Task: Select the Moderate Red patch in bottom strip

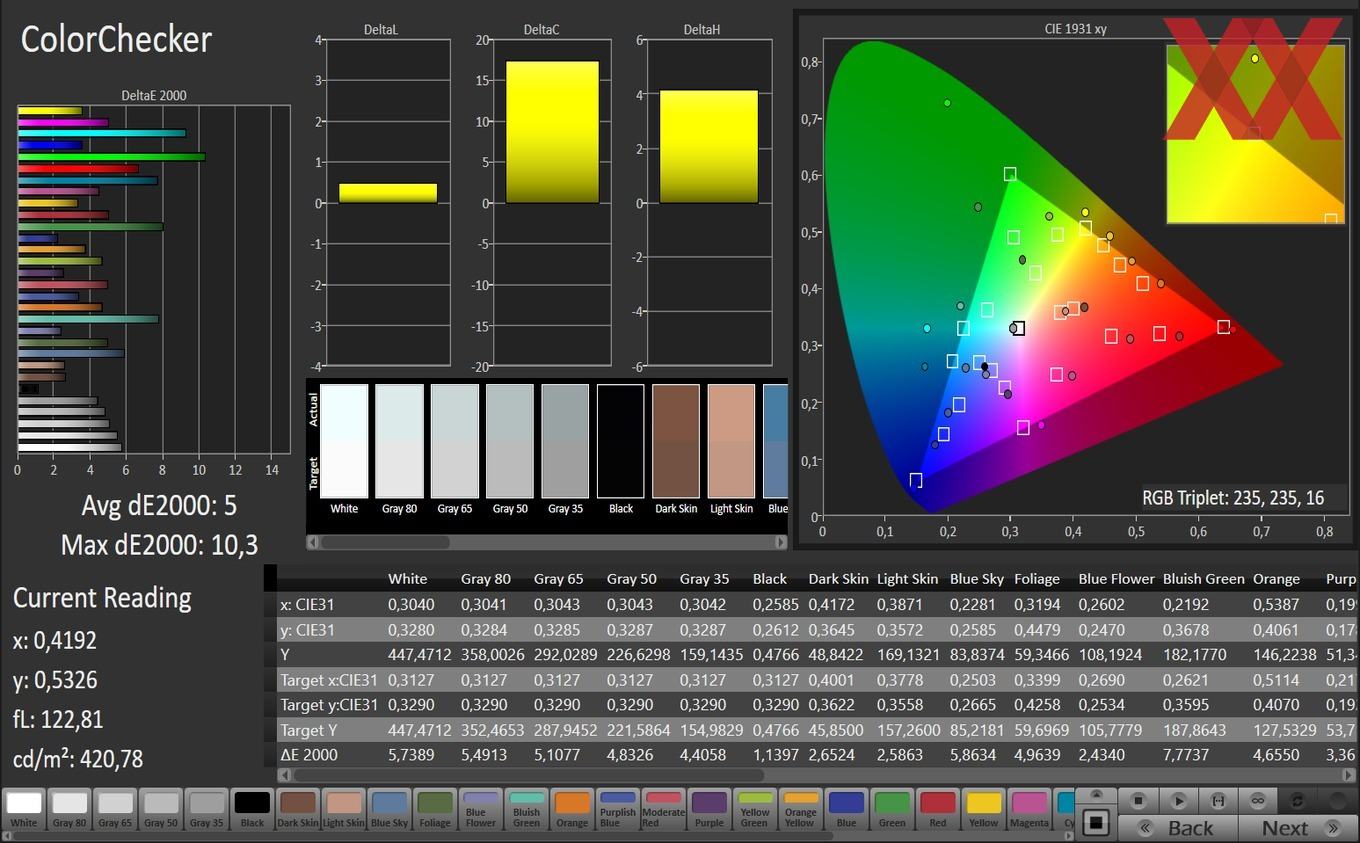Action: [x=663, y=809]
